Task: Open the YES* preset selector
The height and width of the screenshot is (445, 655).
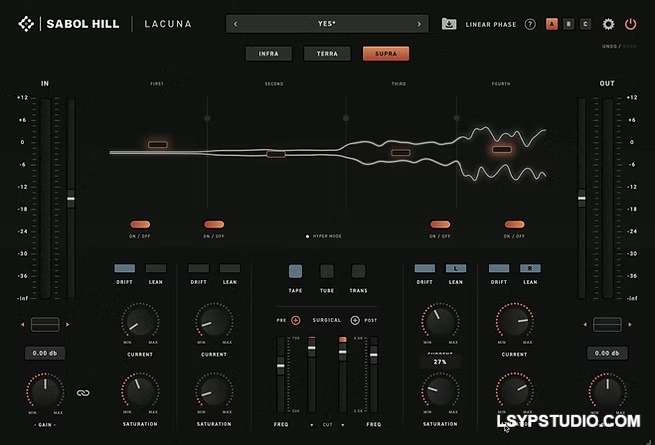Action: coord(327,24)
